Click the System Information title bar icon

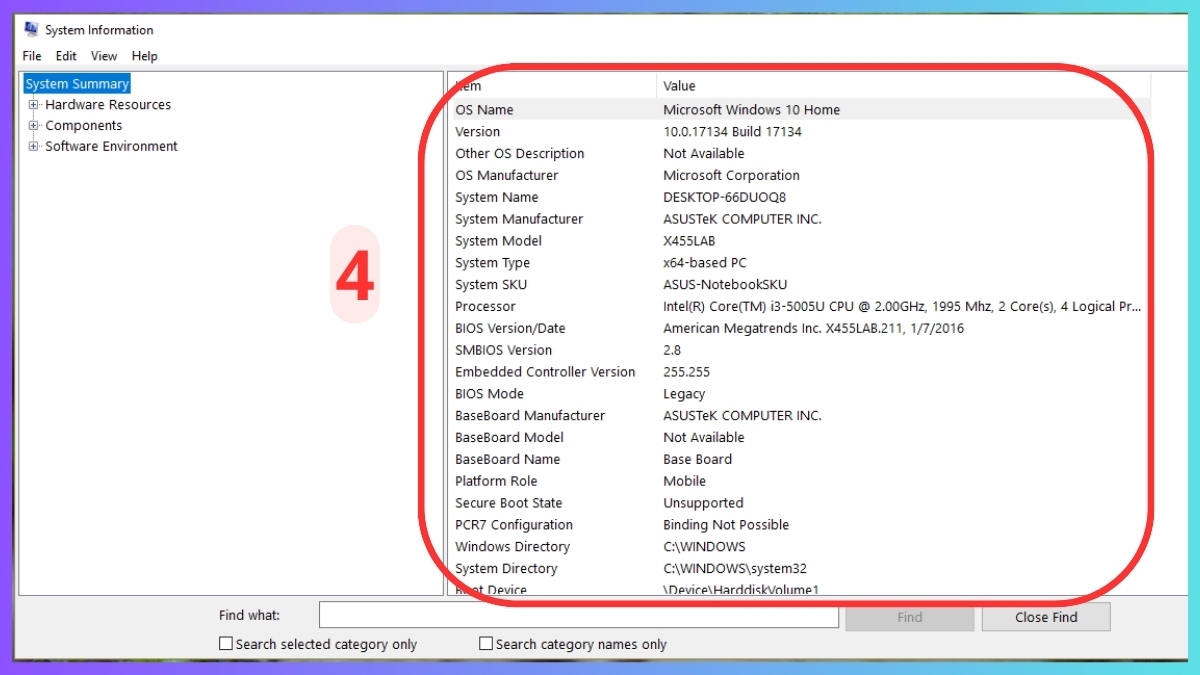(x=31, y=30)
